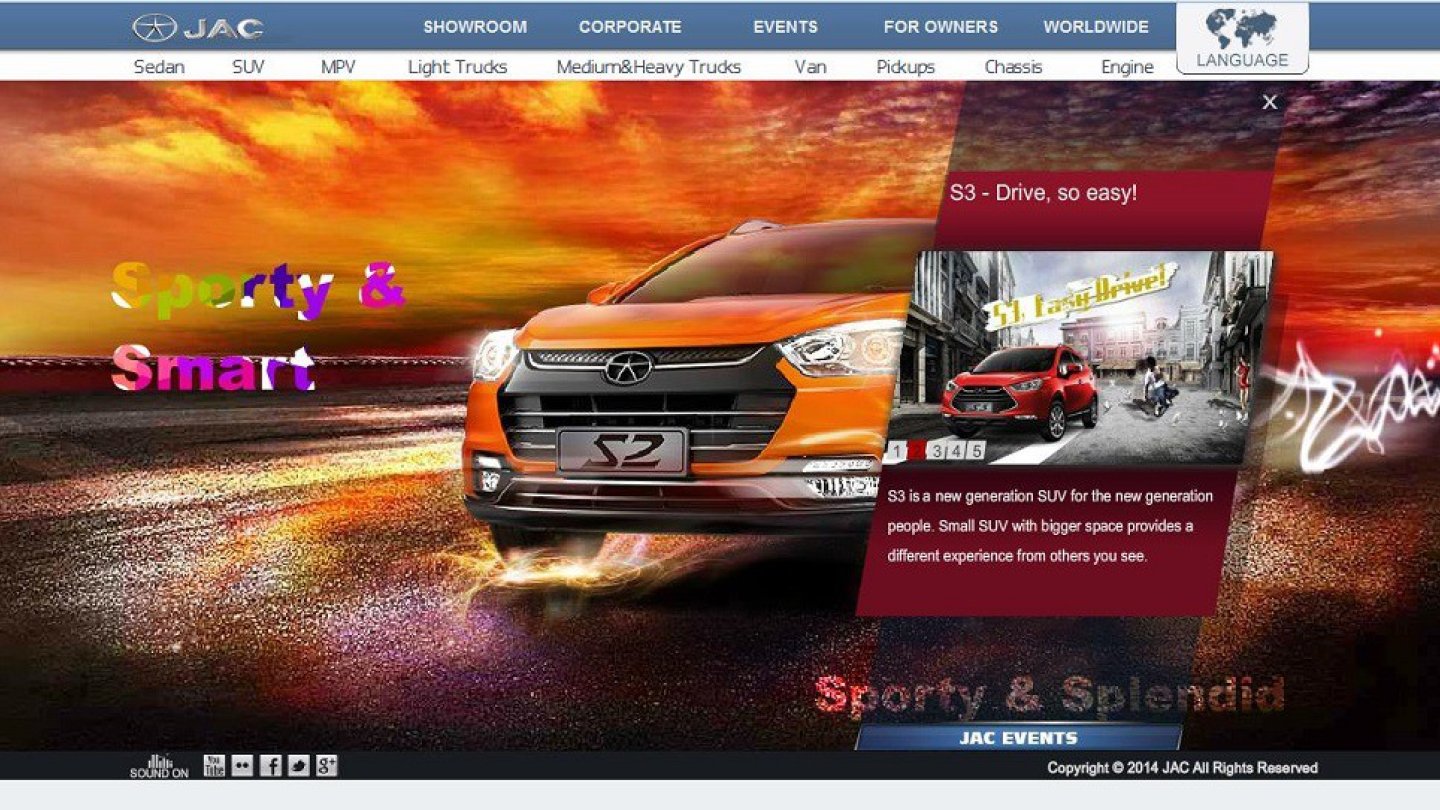Close the S3 events popup panel
The image size is (1440, 810).
[x=1269, y=102]
